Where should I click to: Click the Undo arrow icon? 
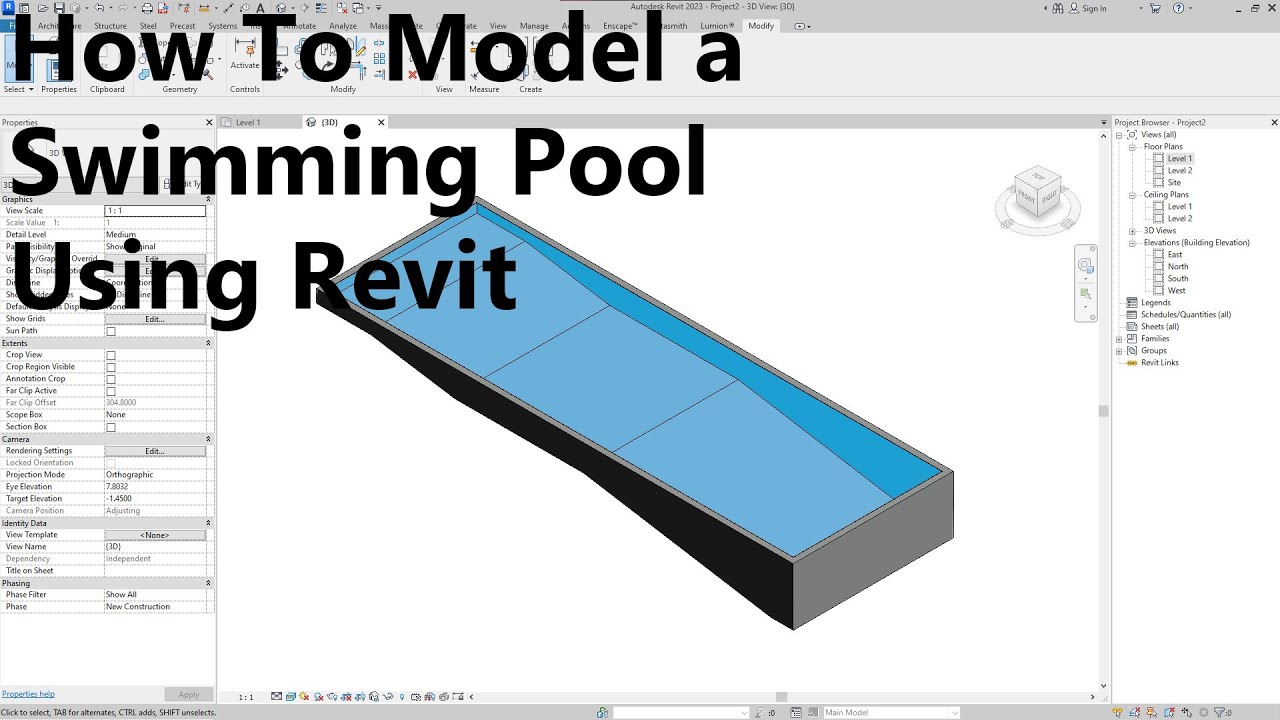(98, 8)
